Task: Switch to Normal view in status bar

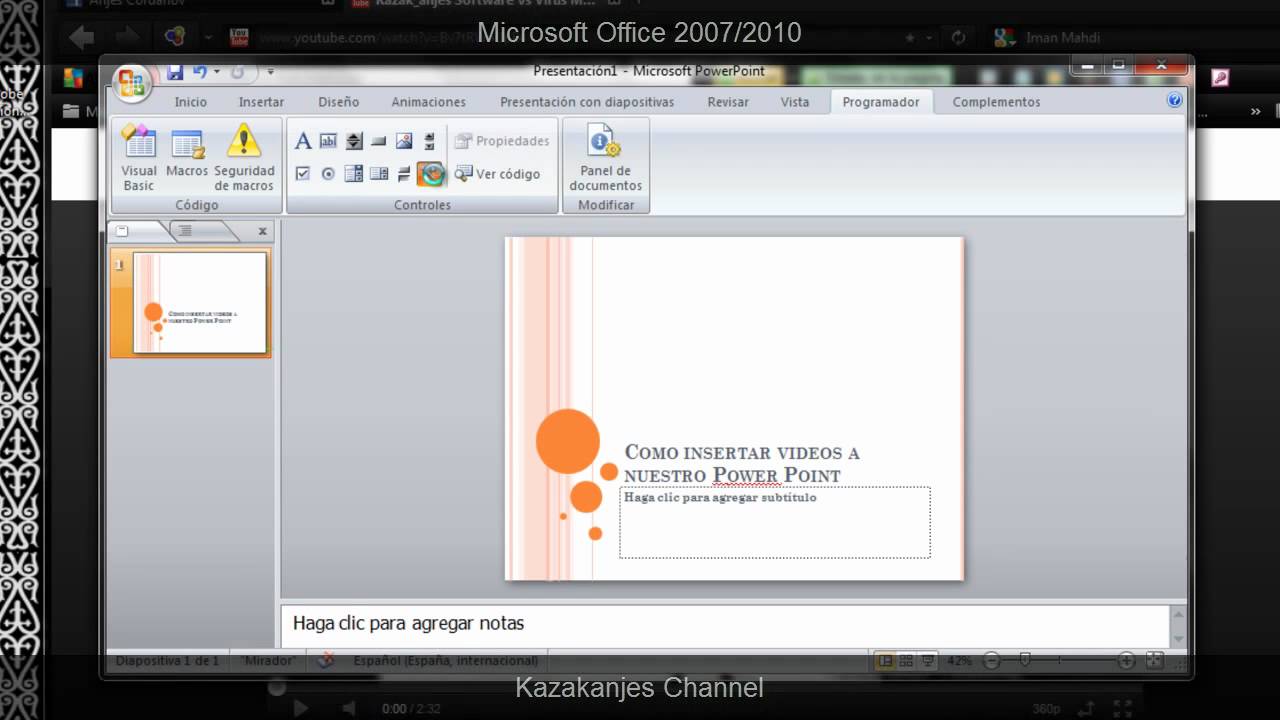Action: click(x=885, y=660)
